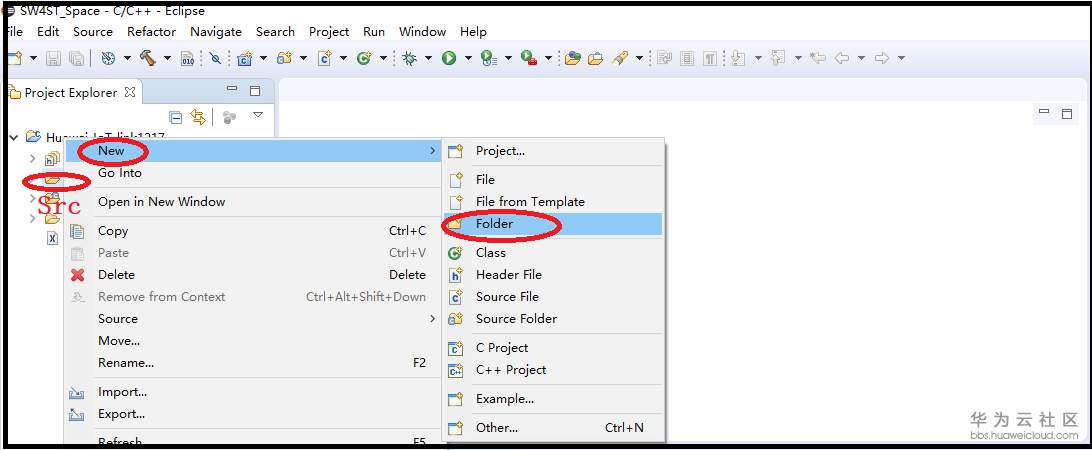The width and height of the screenshot is (1092, 450).
Task: Choose Go Into from context menu
Action: (x=253, y=173)
